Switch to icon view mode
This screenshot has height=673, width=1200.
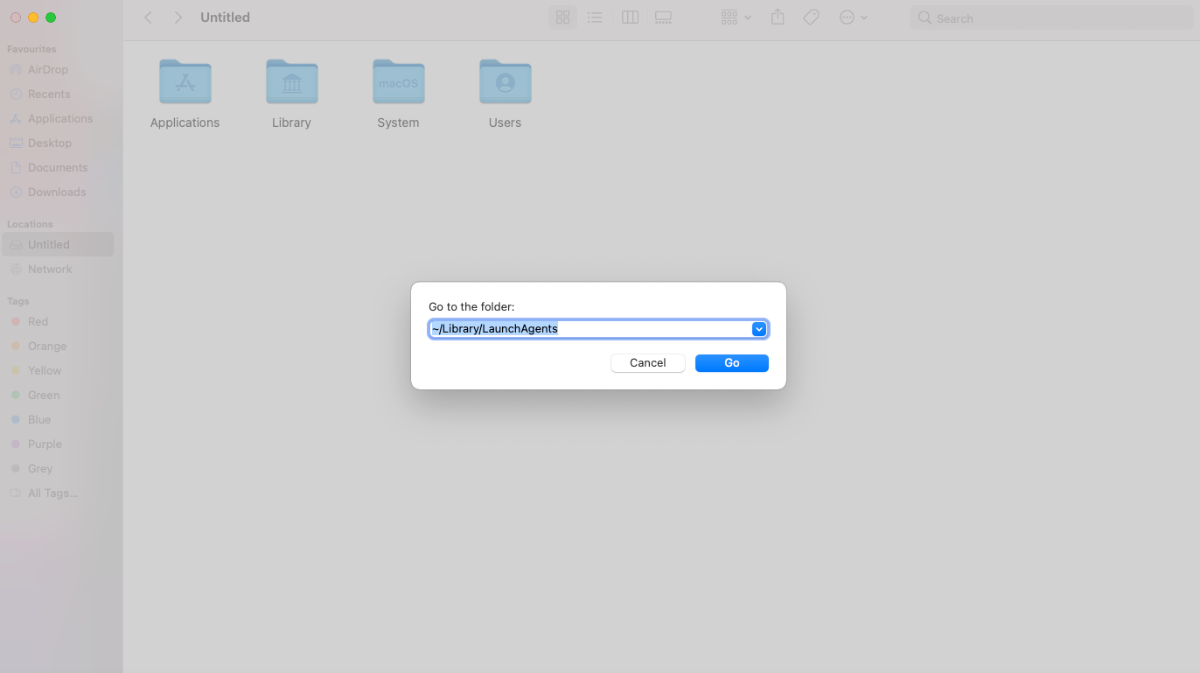pyautogui.click(x=562, y=17)
